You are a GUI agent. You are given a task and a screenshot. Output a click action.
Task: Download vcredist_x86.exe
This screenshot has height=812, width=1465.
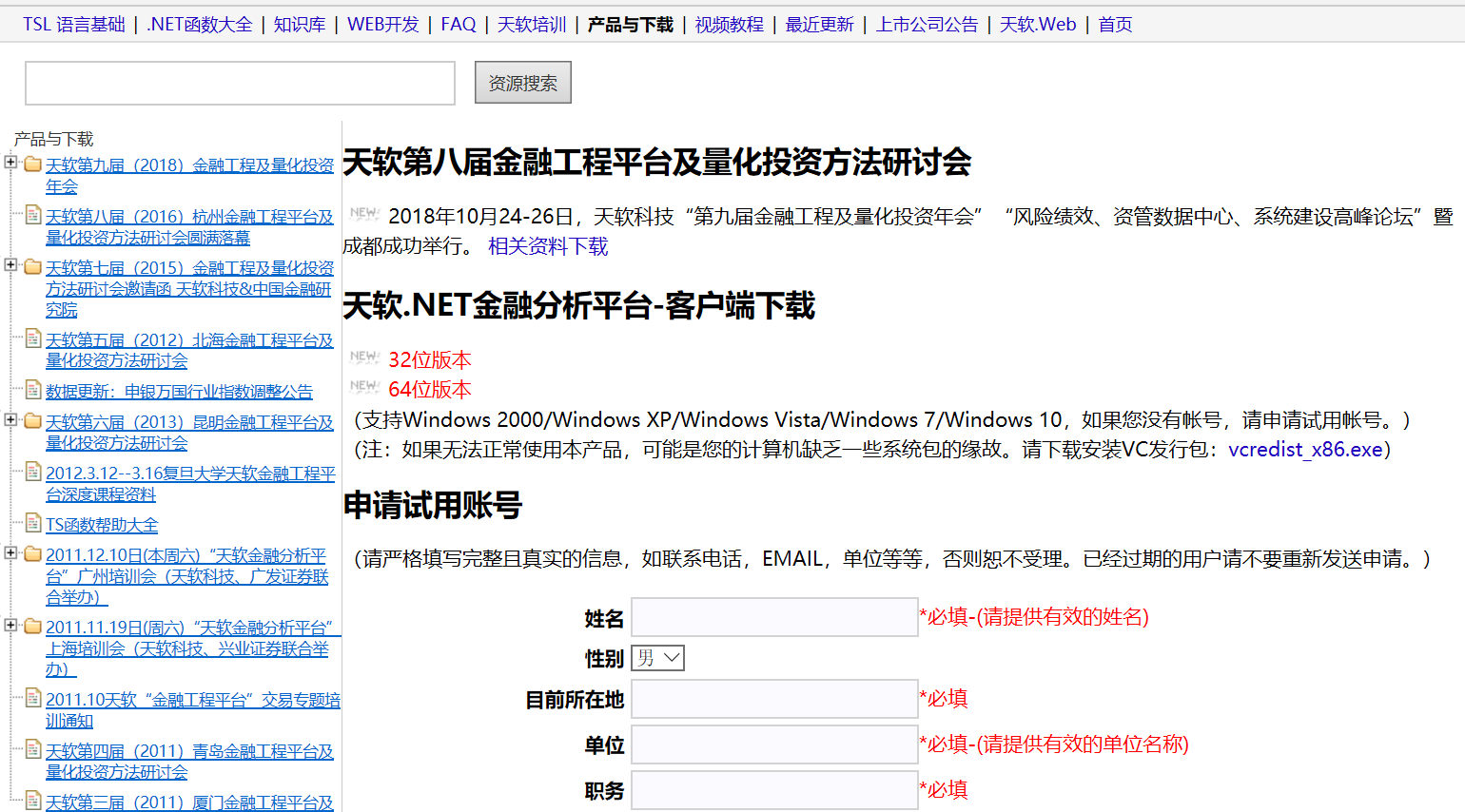click(x=1305, y=449)
